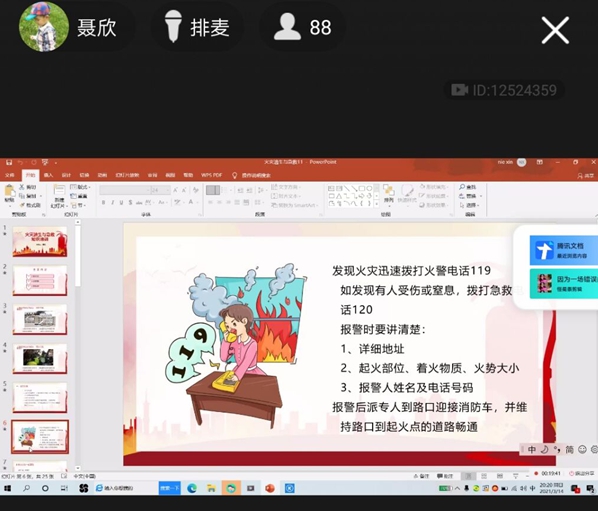598x511 pixels.
Task: Open the 选择 Select dropdown
Action: click(469, 205)
